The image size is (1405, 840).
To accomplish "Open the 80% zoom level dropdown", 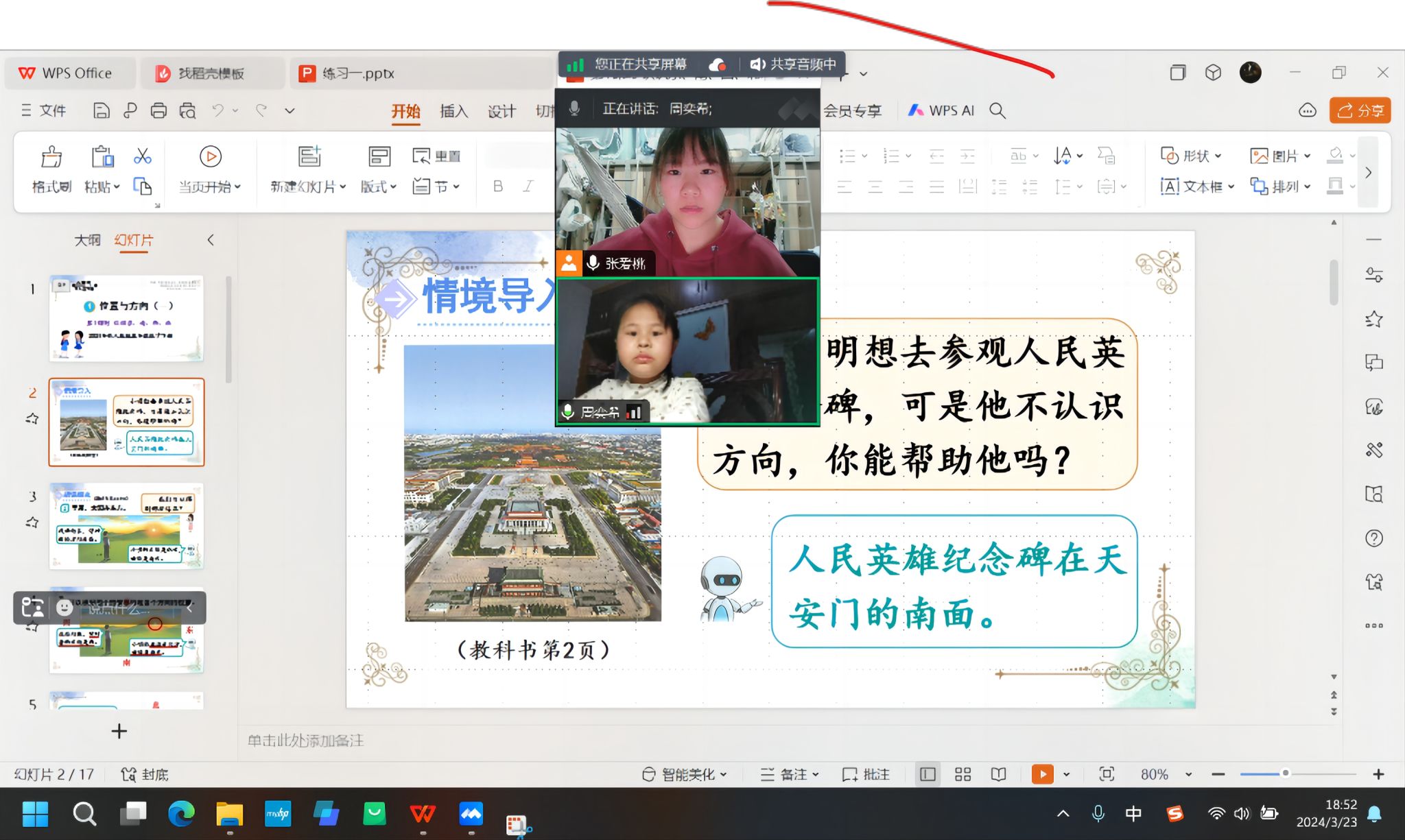I will pos(1188,774).
